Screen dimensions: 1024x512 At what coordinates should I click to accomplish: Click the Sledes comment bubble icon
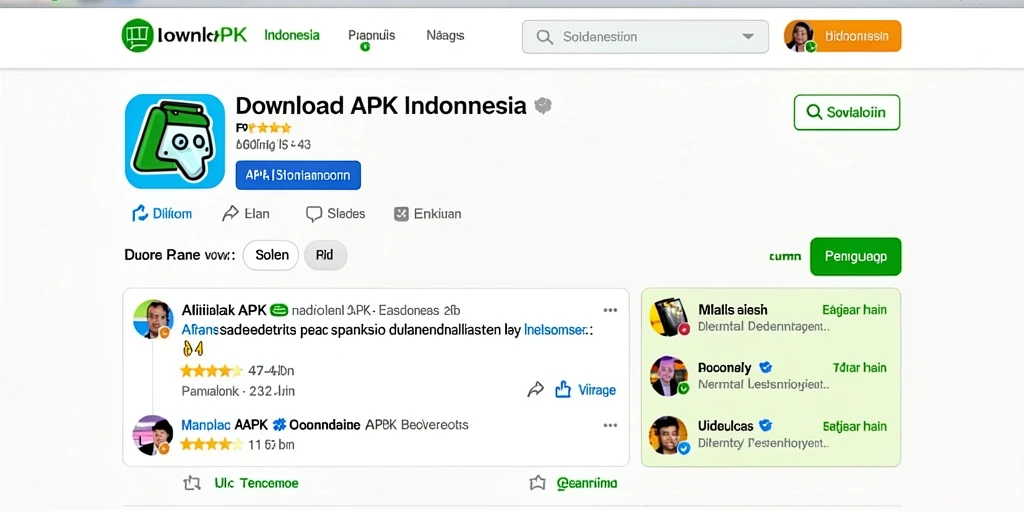pyautogui.click(x=314, y=214)
